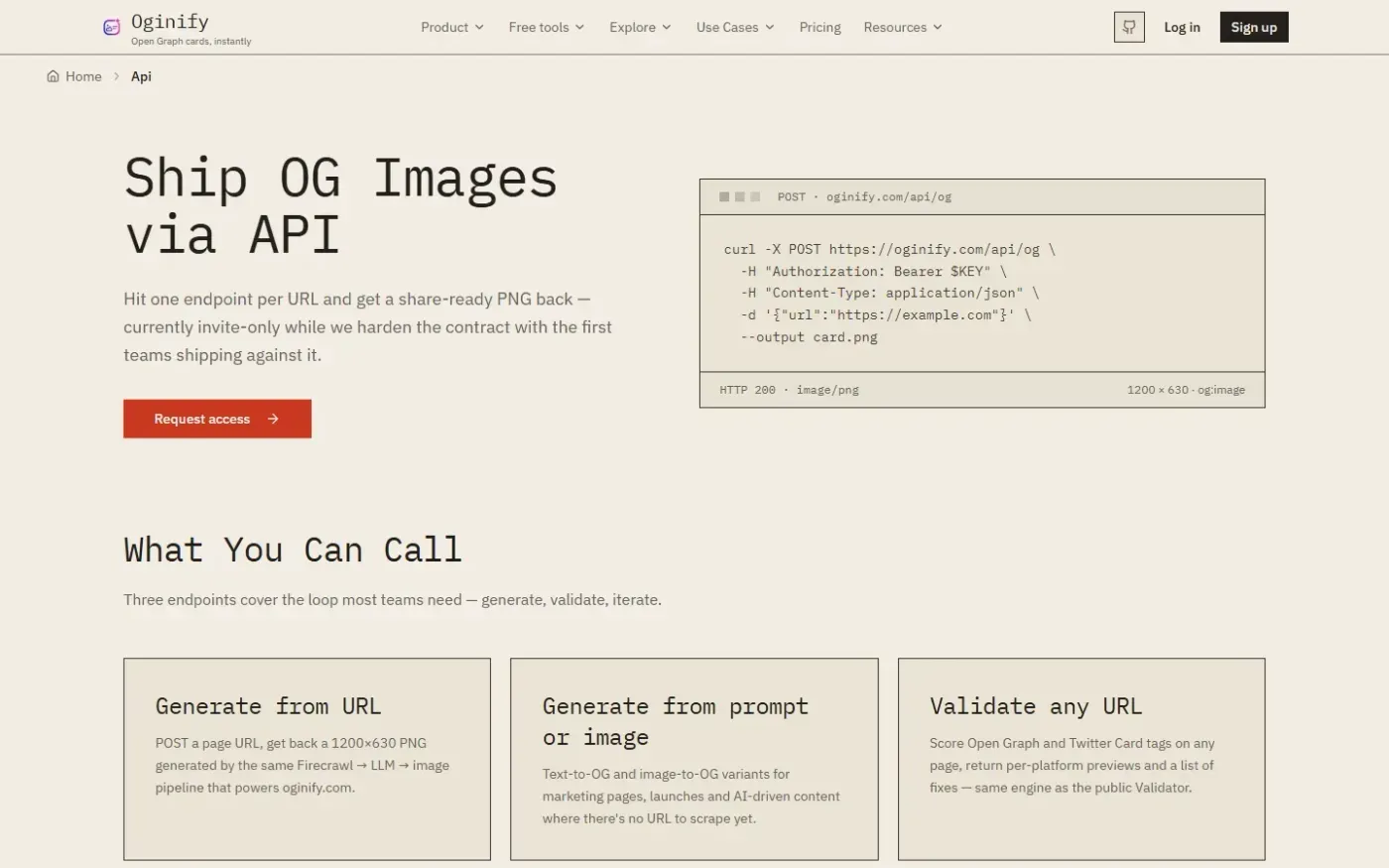The image size is (1389, 868).
Task: Open the Explore dropdown menu
Action: [x=640, y=27]
